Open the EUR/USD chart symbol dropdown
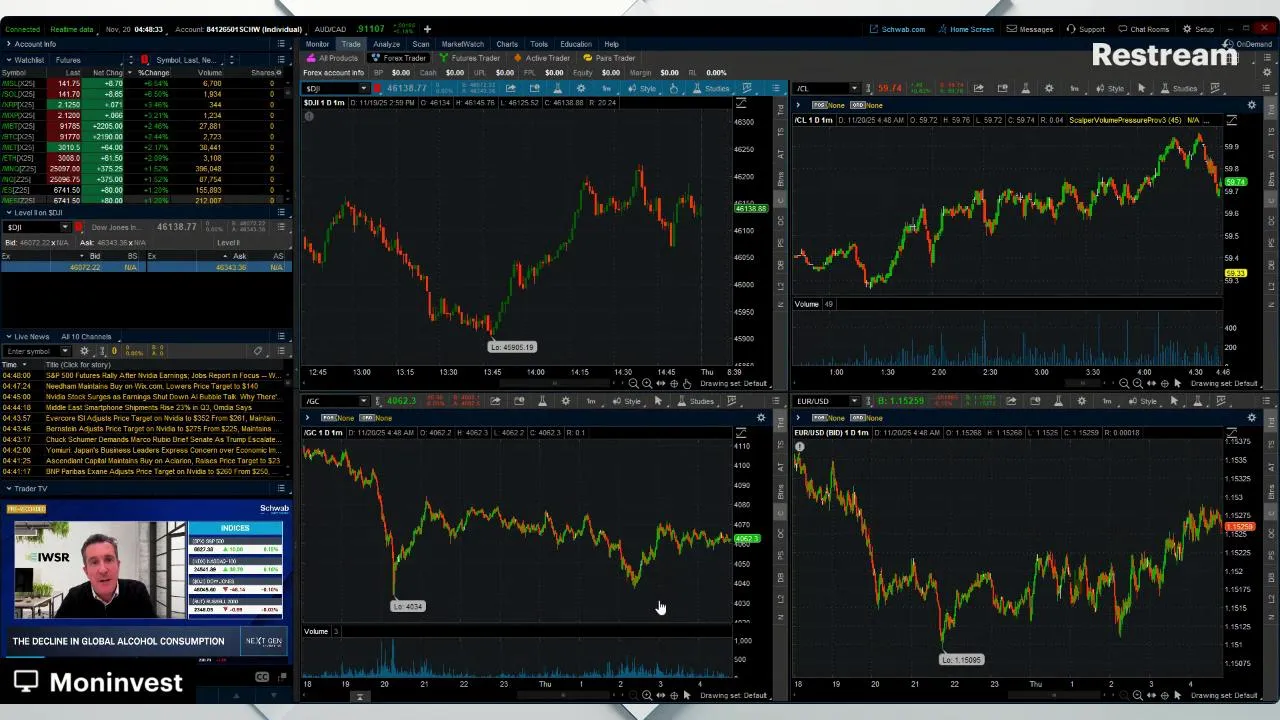 point(853,401)
